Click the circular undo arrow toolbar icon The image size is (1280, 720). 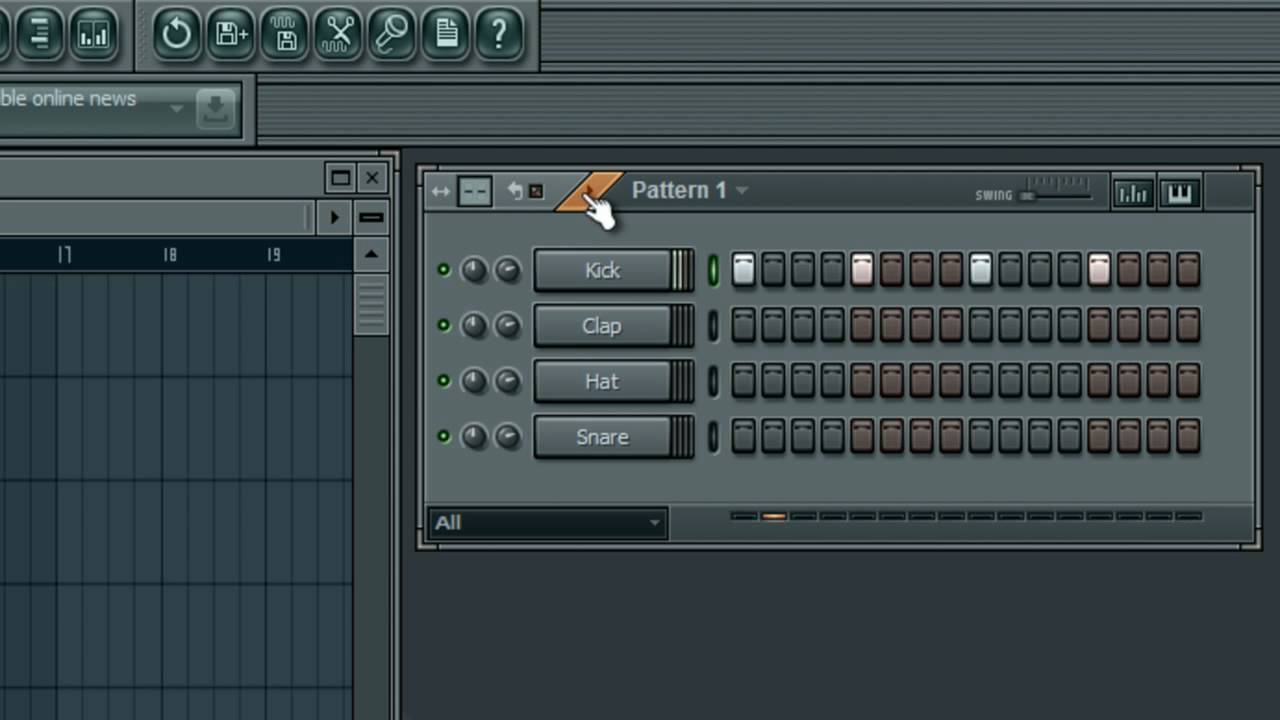point(177,34)
